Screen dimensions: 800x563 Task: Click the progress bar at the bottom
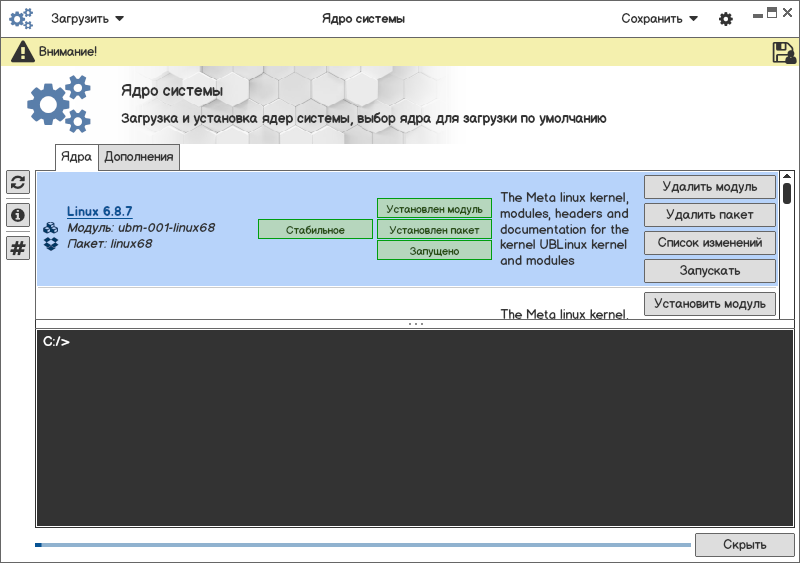pyautogui.click(x=363, y=545)
